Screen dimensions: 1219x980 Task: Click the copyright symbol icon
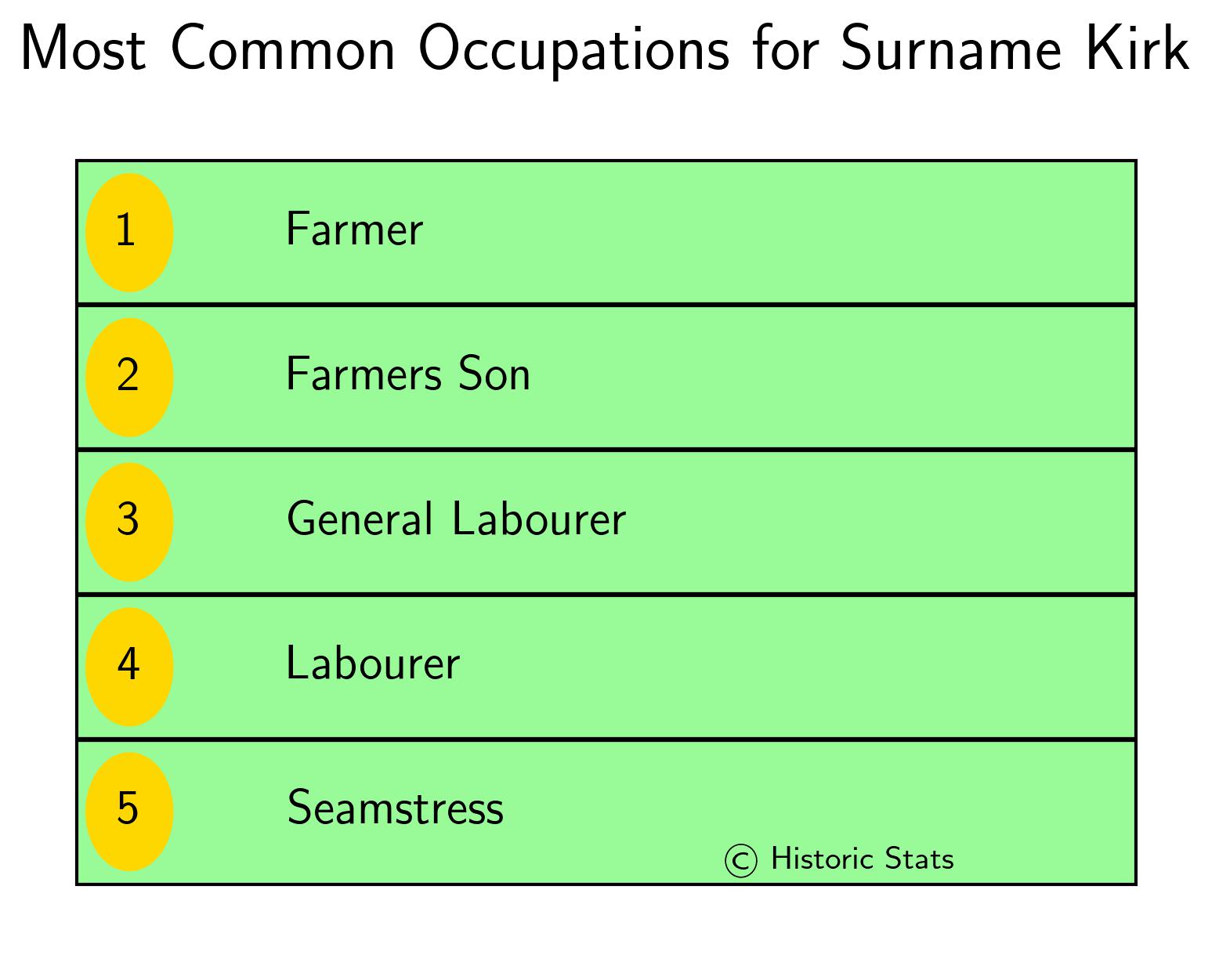point(741,860)
